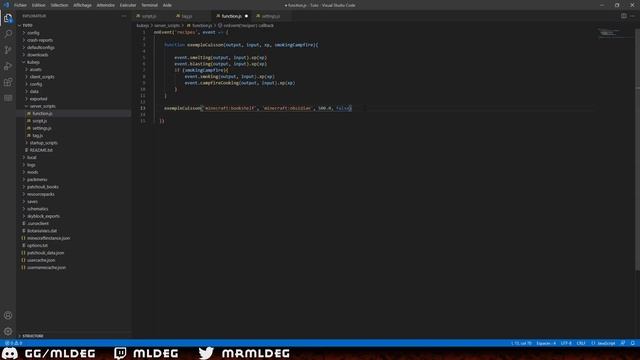Open functions.js in the explorer tree

(x=42, y=113)
